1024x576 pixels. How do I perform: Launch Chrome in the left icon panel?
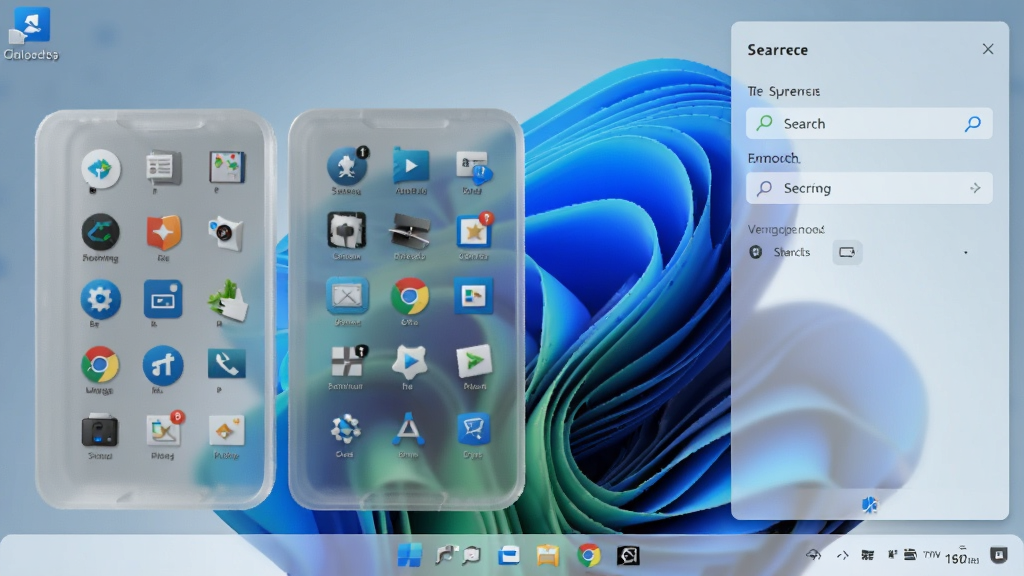point(100,364)
